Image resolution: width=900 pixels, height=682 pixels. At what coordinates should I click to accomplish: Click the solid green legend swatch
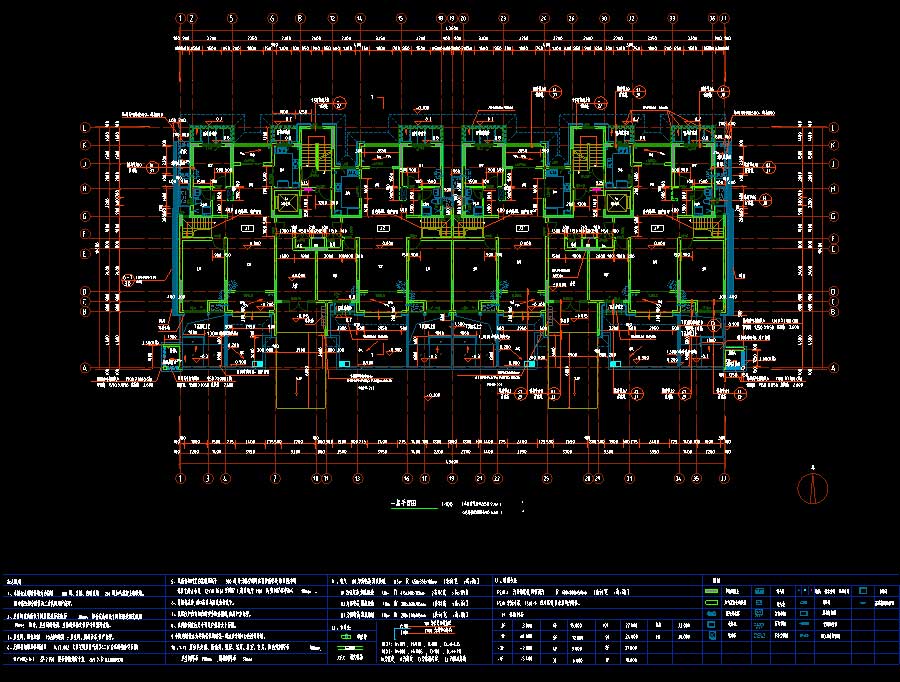(x=711, y=591)
